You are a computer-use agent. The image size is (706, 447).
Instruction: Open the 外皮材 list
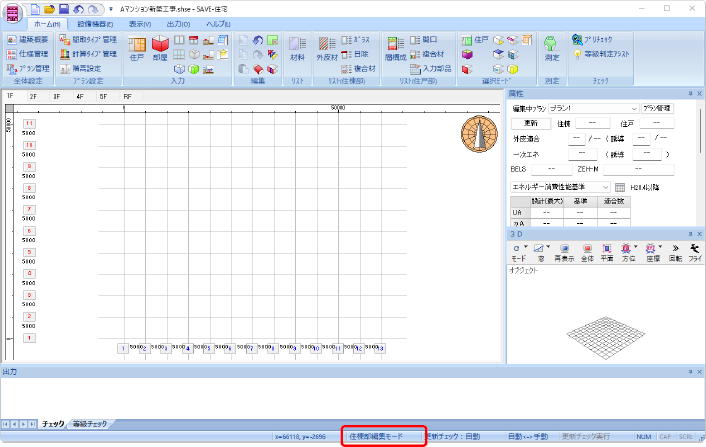(327, 49)
